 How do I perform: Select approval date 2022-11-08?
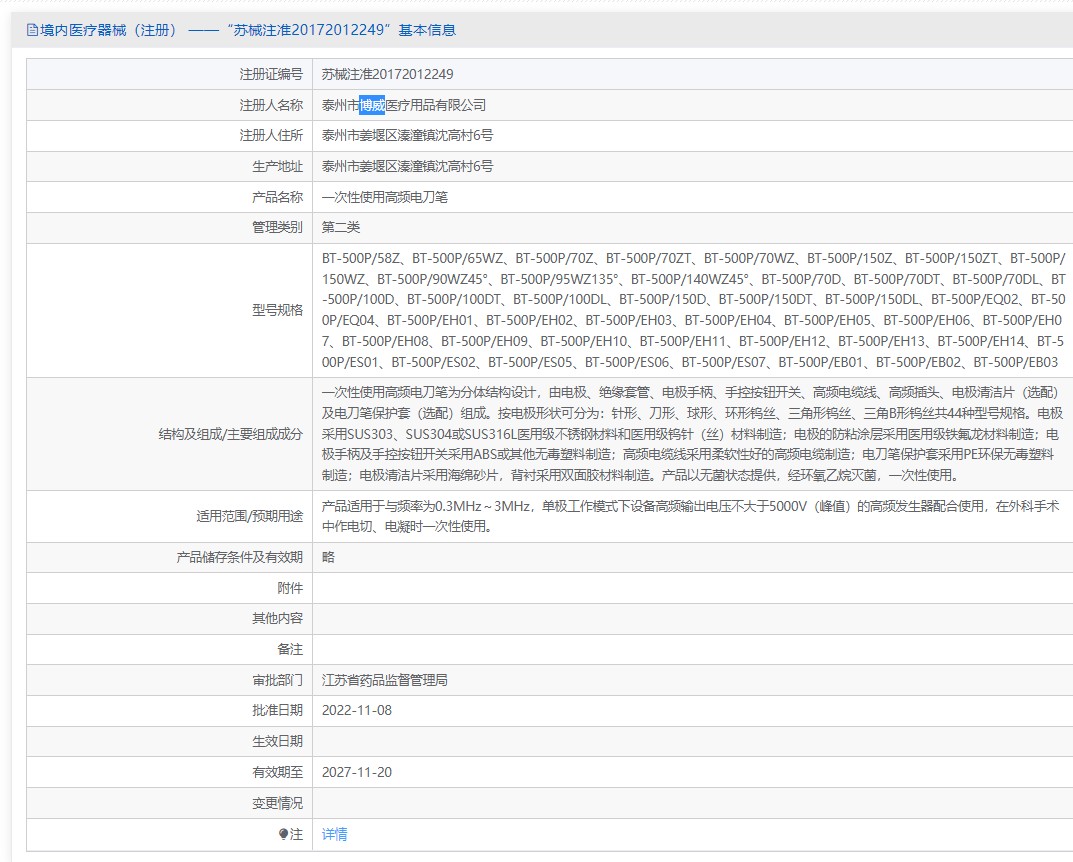click(x=357, y=710)
